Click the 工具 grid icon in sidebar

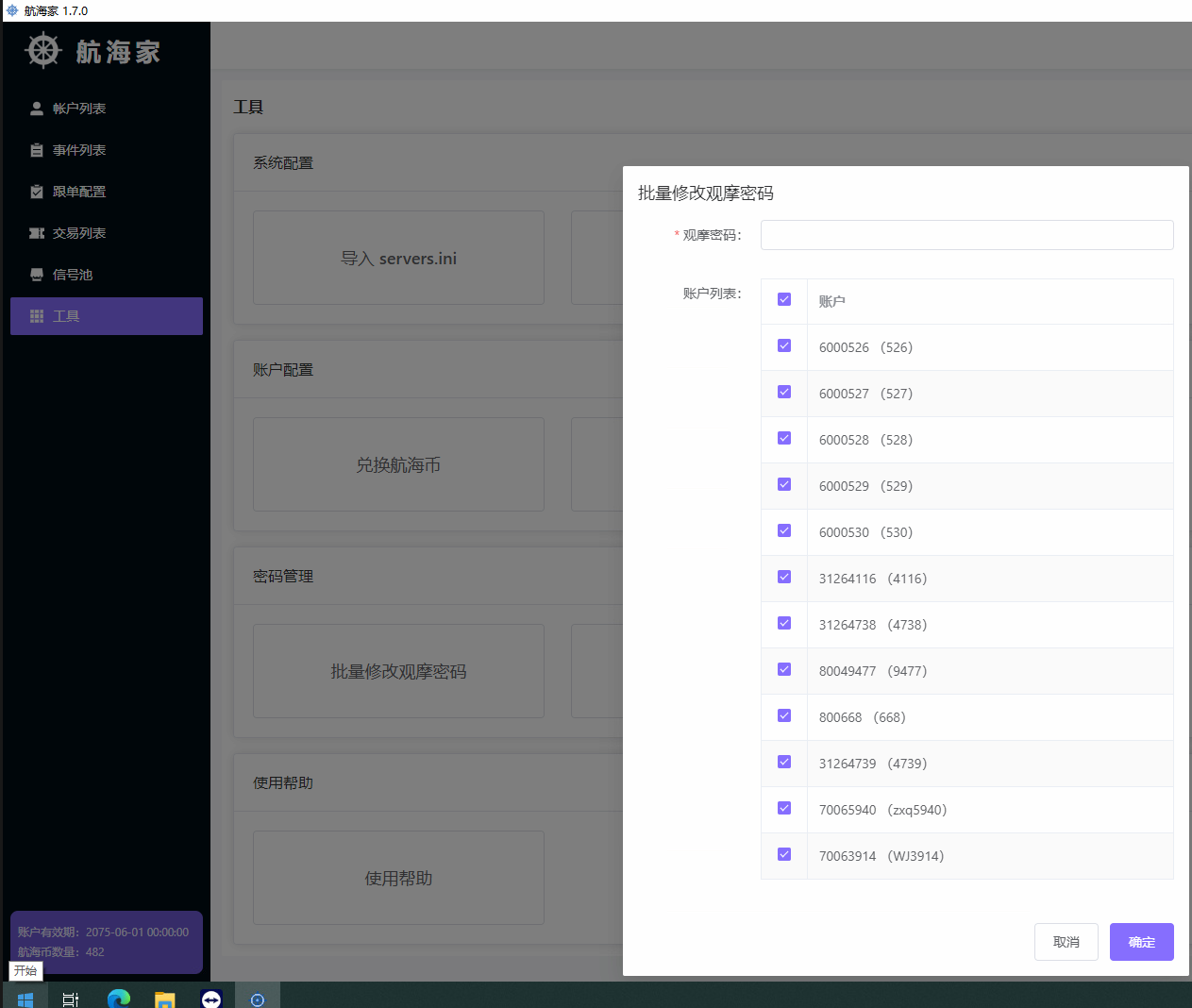37,316
